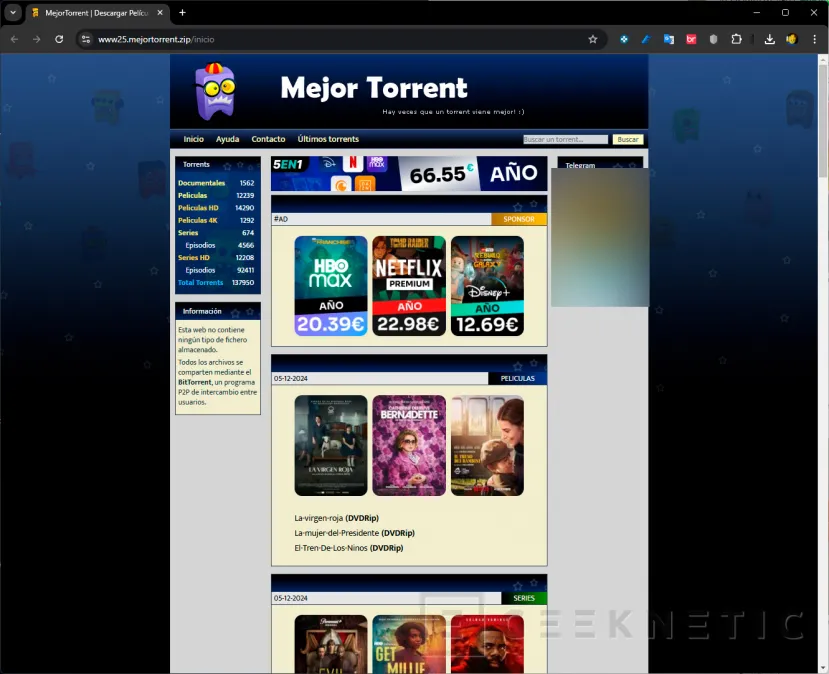Image resolution: width=829 pixels, height=674 pixels.
Task: Click the forward navigation arrow
Action: click(x=38, y=39)
